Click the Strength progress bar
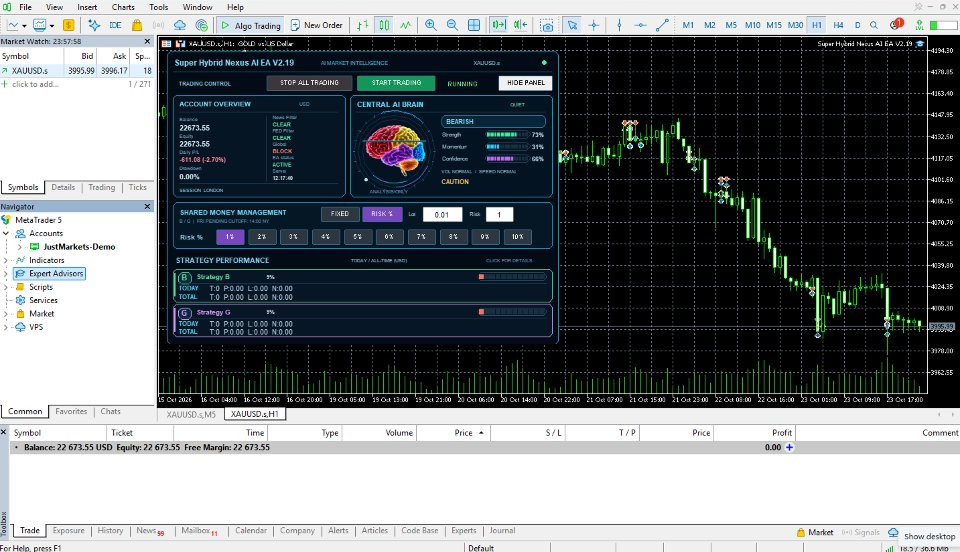Image resolution: width=960 pixels, height=552 pixels. (x=507, y=135)
